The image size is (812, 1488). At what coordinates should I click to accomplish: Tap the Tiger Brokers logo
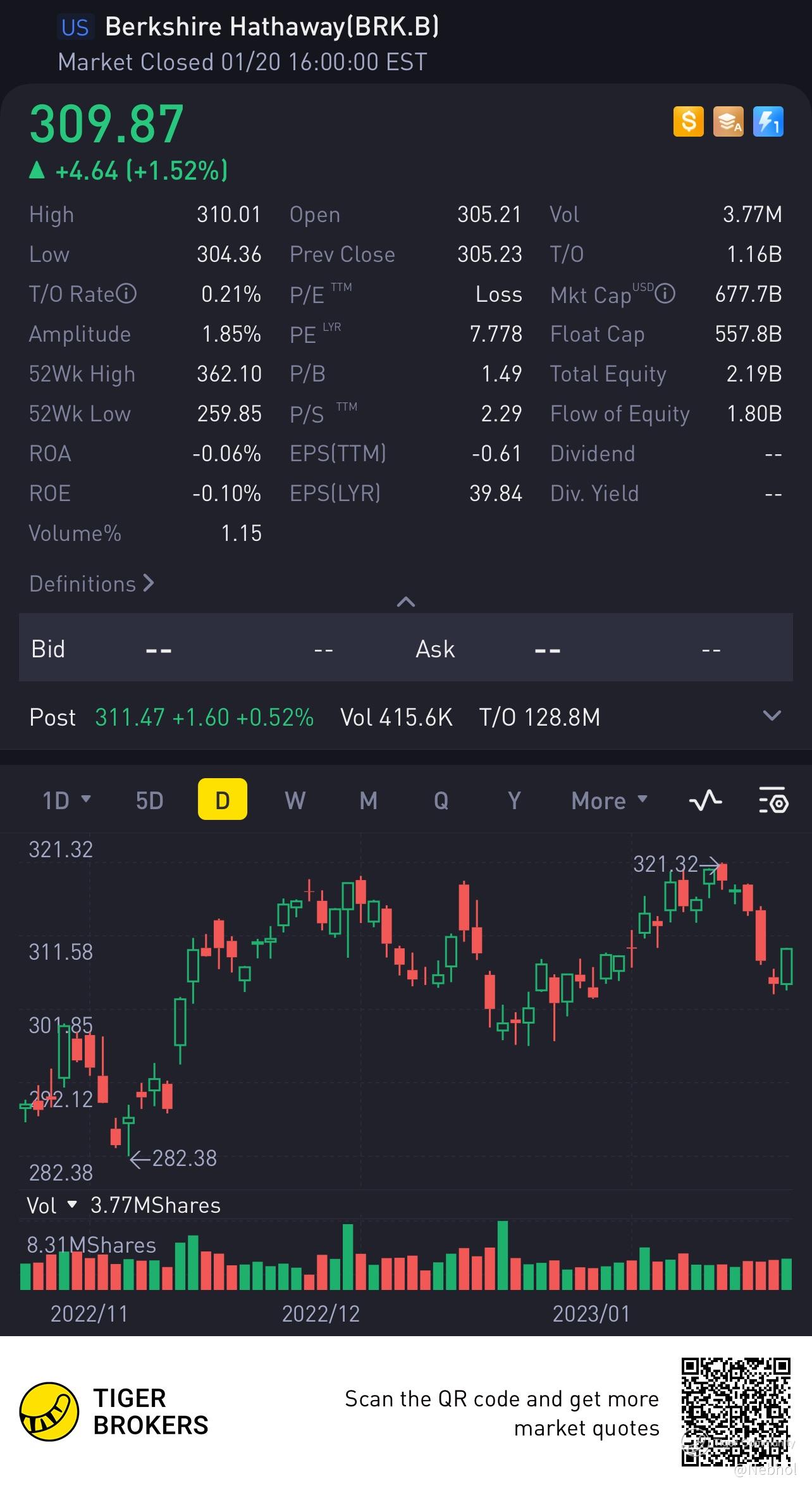coord(49,1411)
